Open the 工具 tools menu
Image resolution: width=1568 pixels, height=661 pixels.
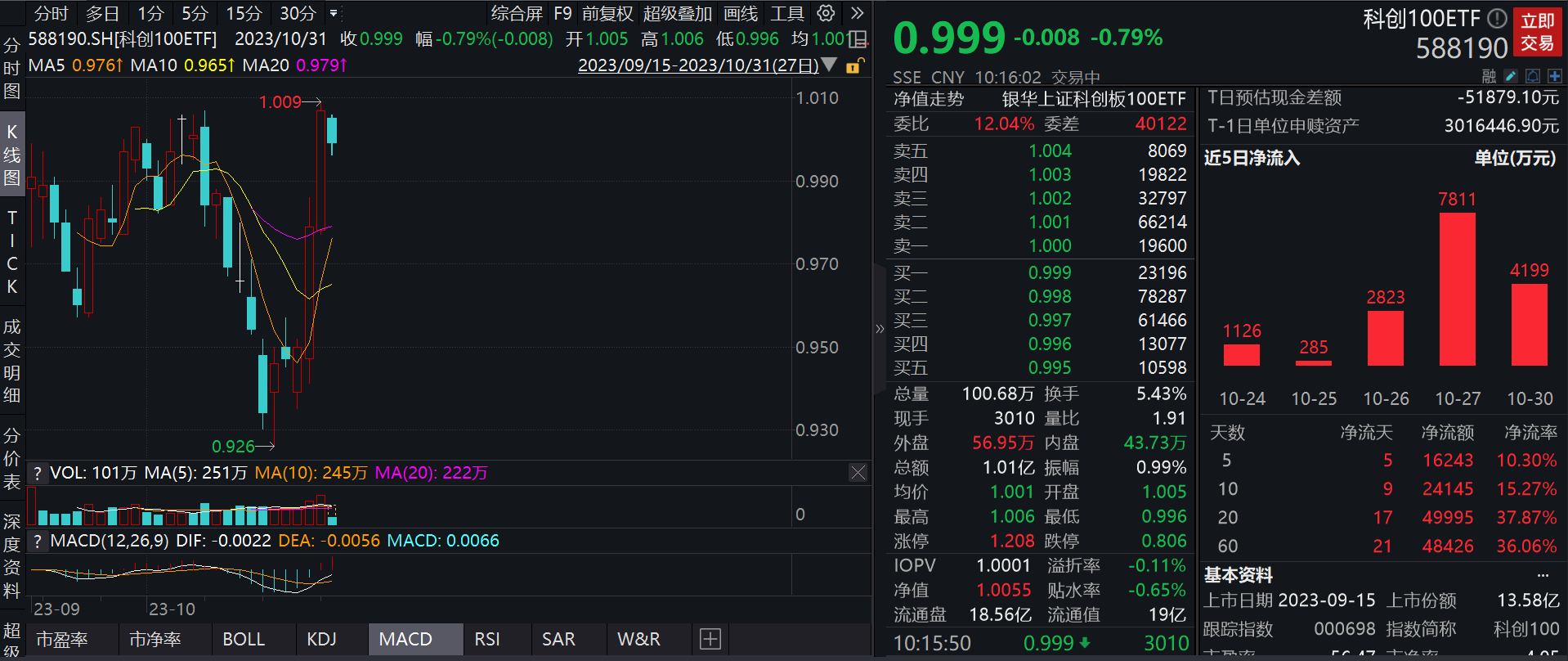(787, 13)
